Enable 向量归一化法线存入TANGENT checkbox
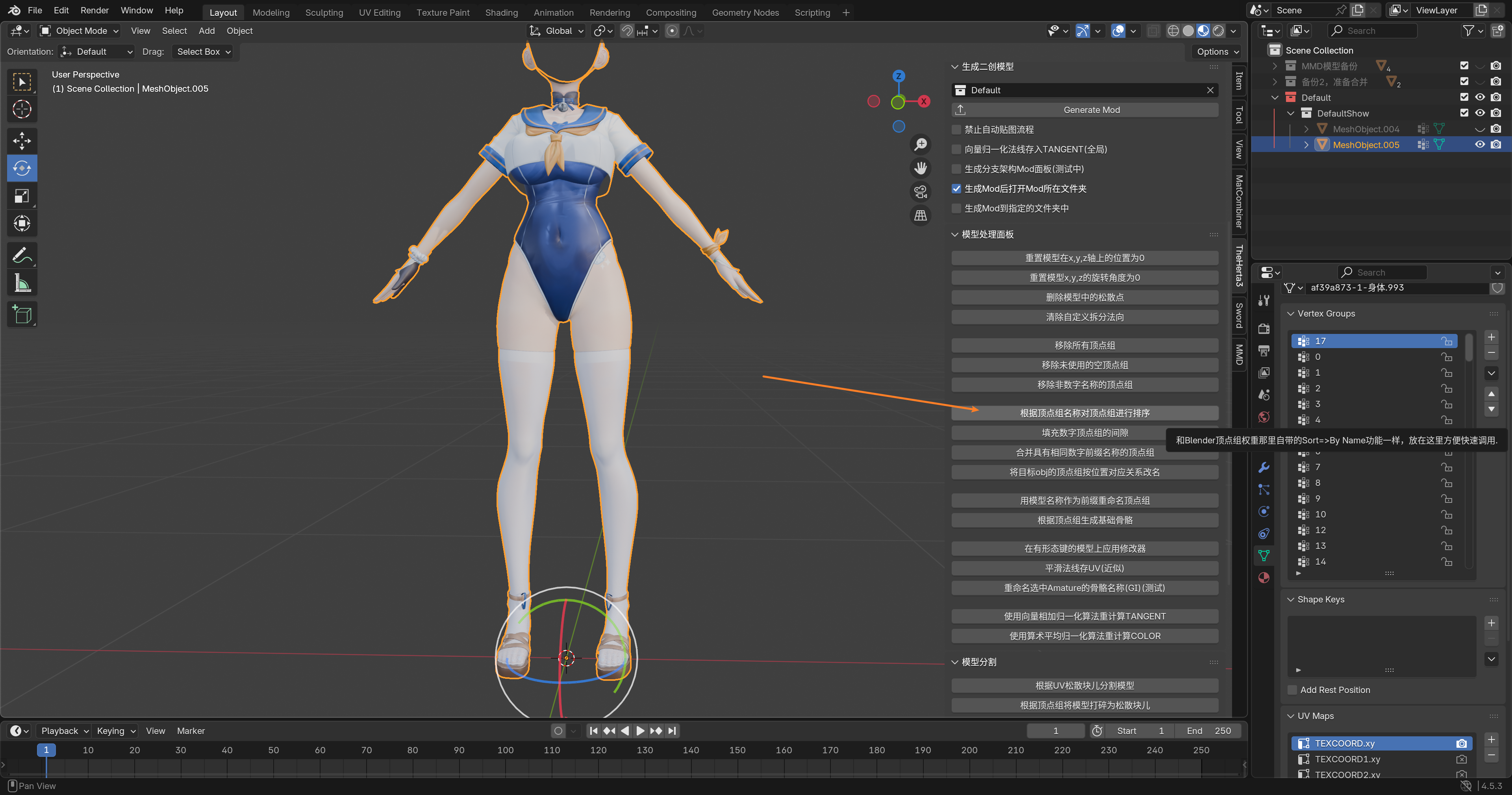This screenshot has height=795, width=1512. pyautogui.click(x=957, y=150)
